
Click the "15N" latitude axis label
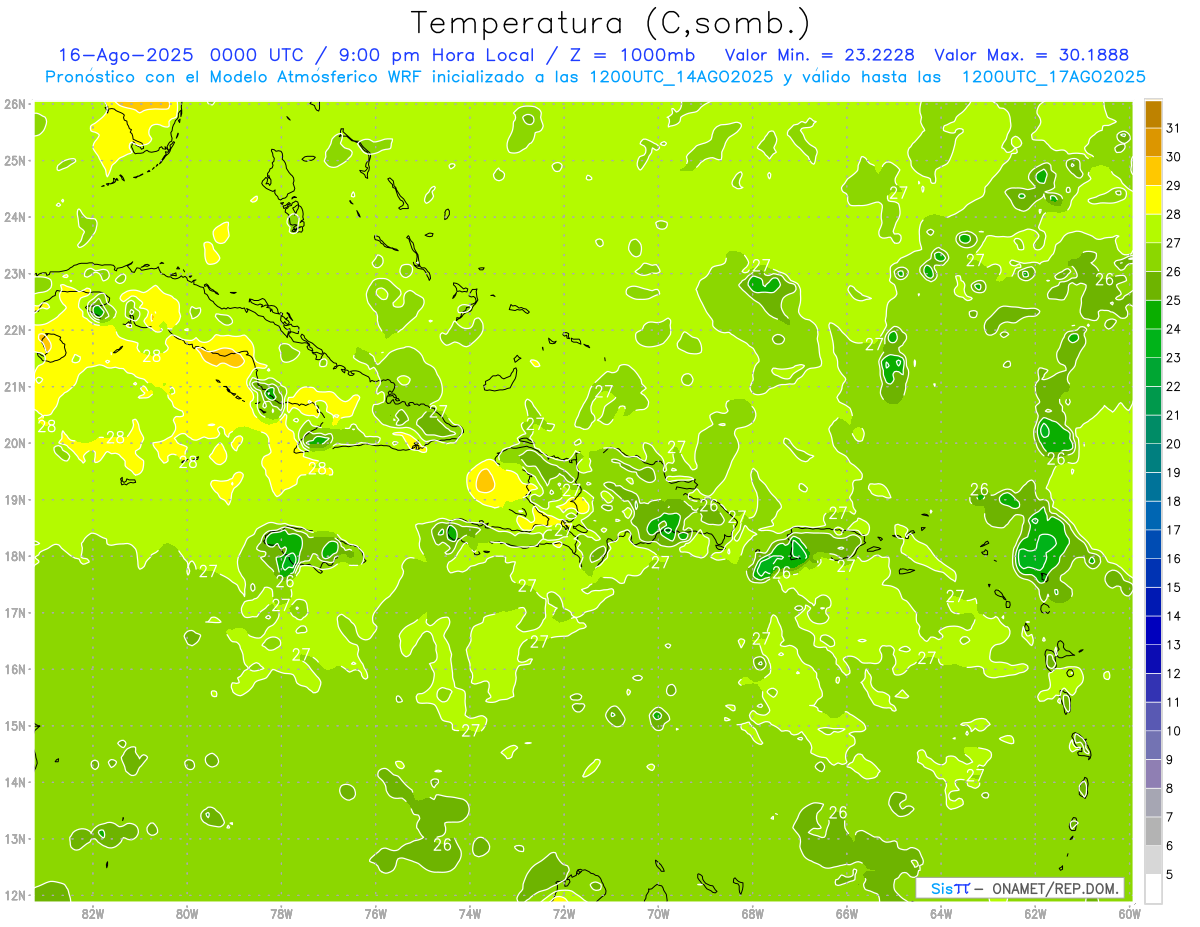click(15, 725)
